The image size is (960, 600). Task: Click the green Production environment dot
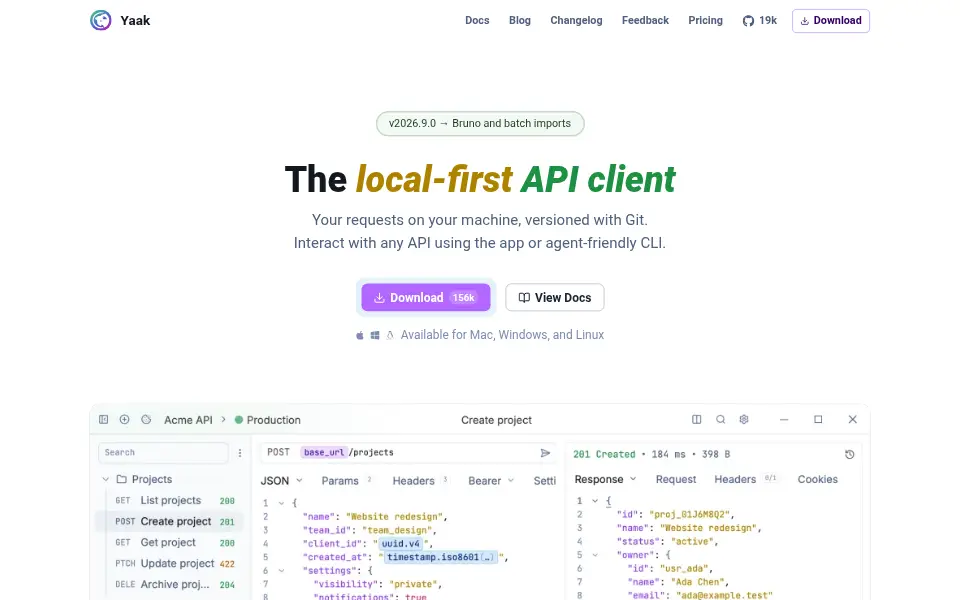[x=239, y=420]
